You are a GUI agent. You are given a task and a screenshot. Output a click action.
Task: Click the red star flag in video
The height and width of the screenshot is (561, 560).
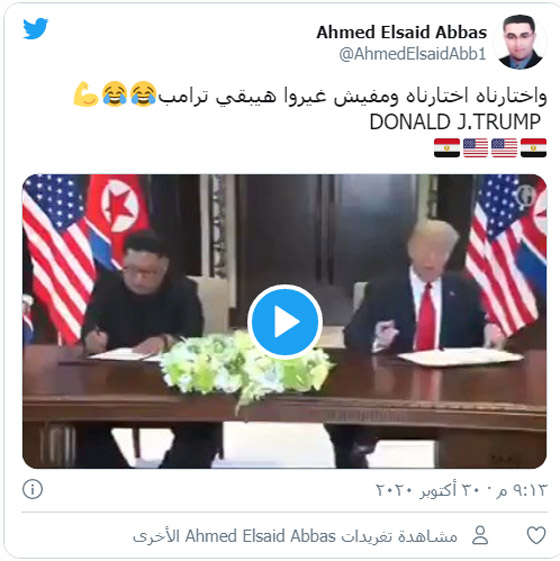117,211
